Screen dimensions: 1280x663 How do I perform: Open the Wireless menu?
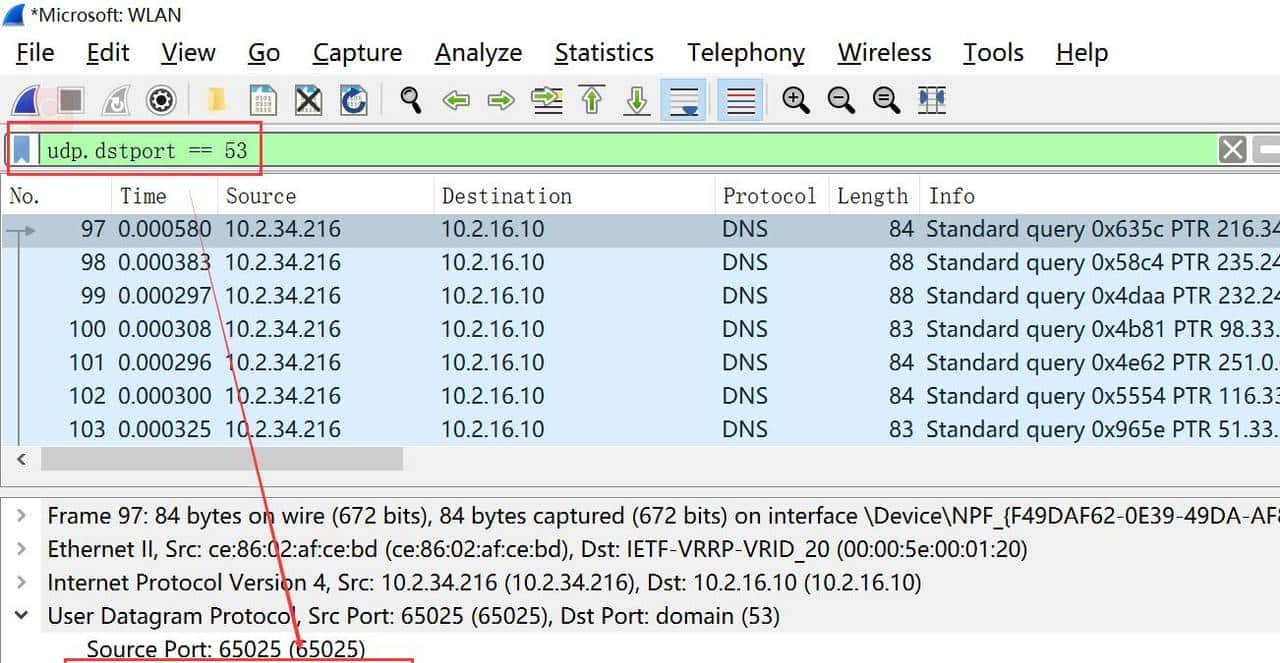point(883,52)
